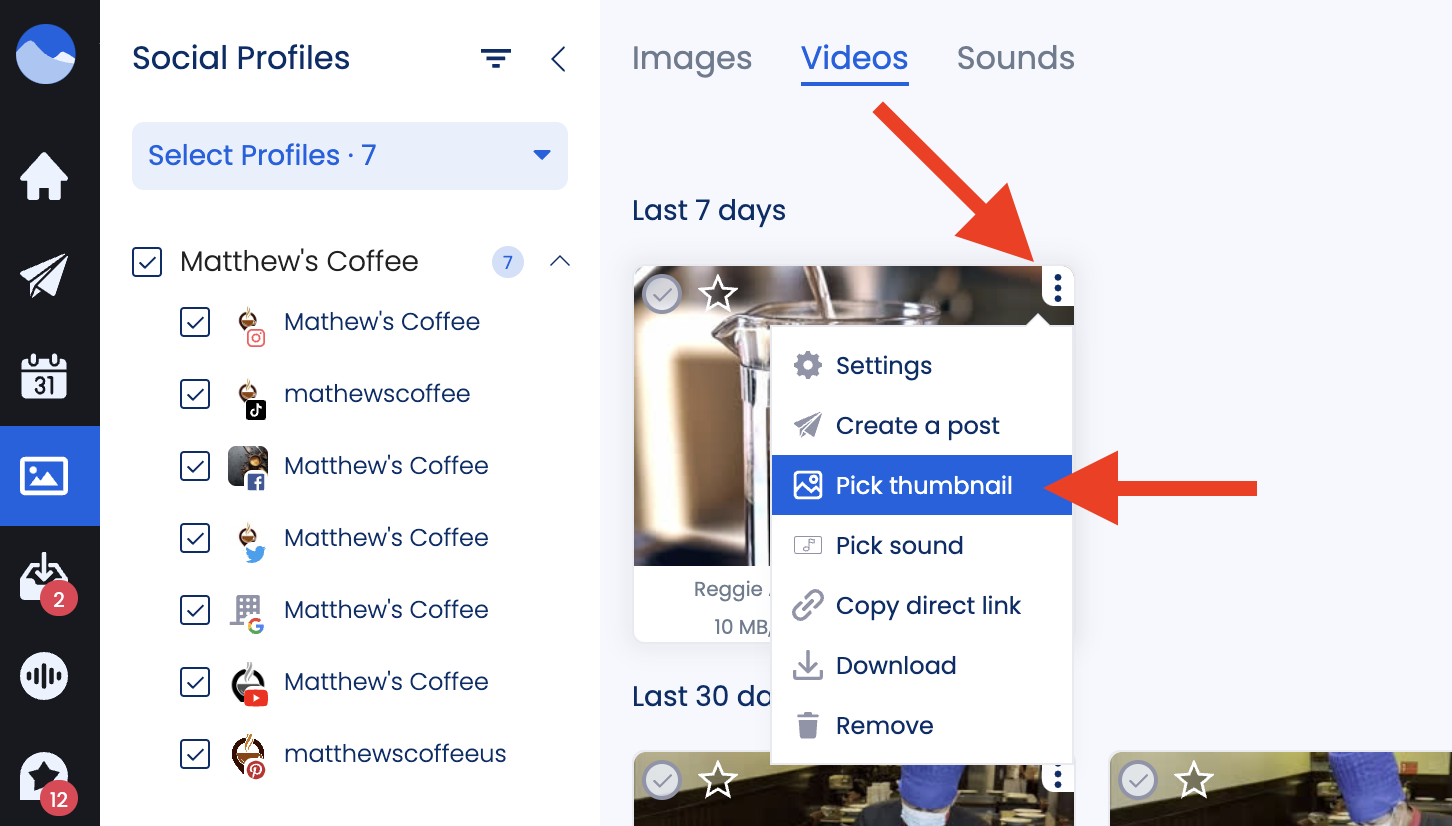Image resolution: width=1452 pixels, height=826 pixels.
Task: Switch to the Images tab
Action: click(692, 59)
